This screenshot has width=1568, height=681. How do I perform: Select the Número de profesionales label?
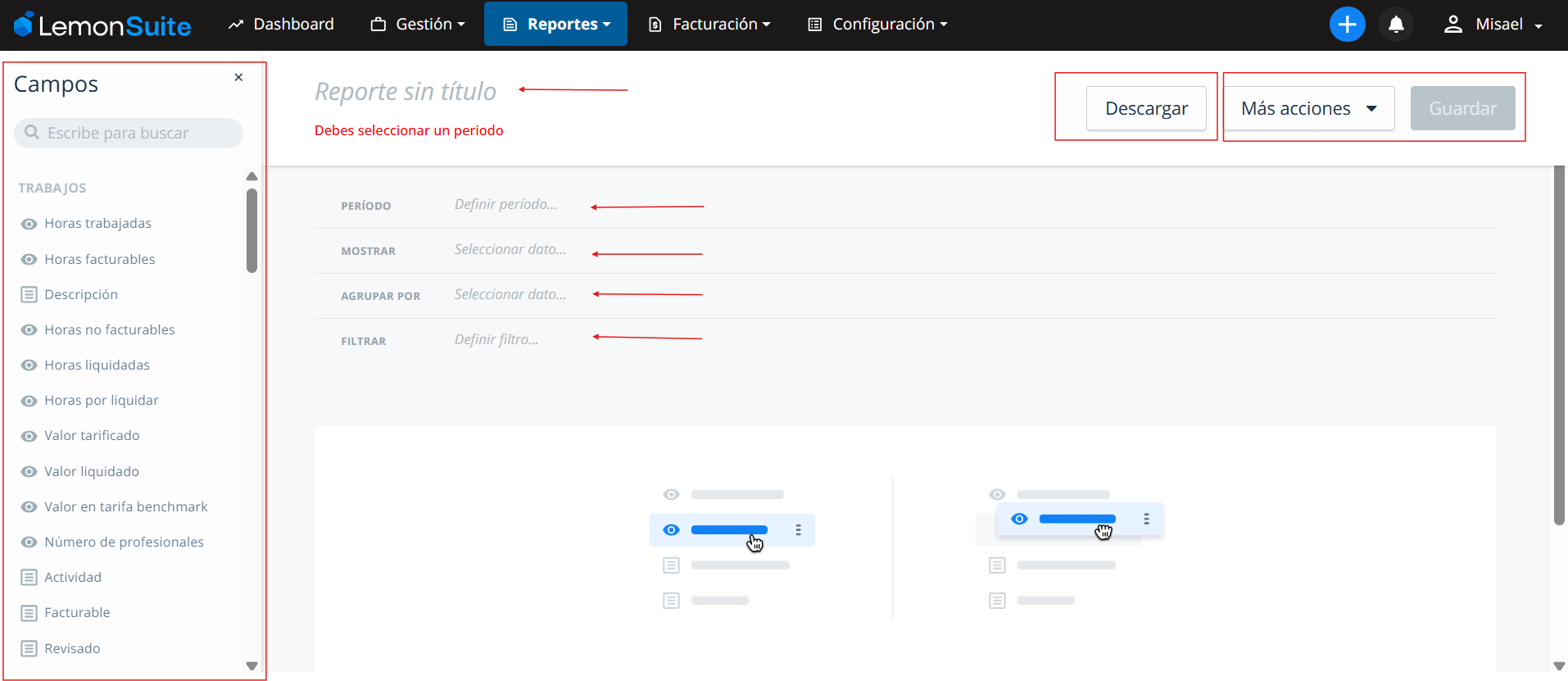point(124,542)
